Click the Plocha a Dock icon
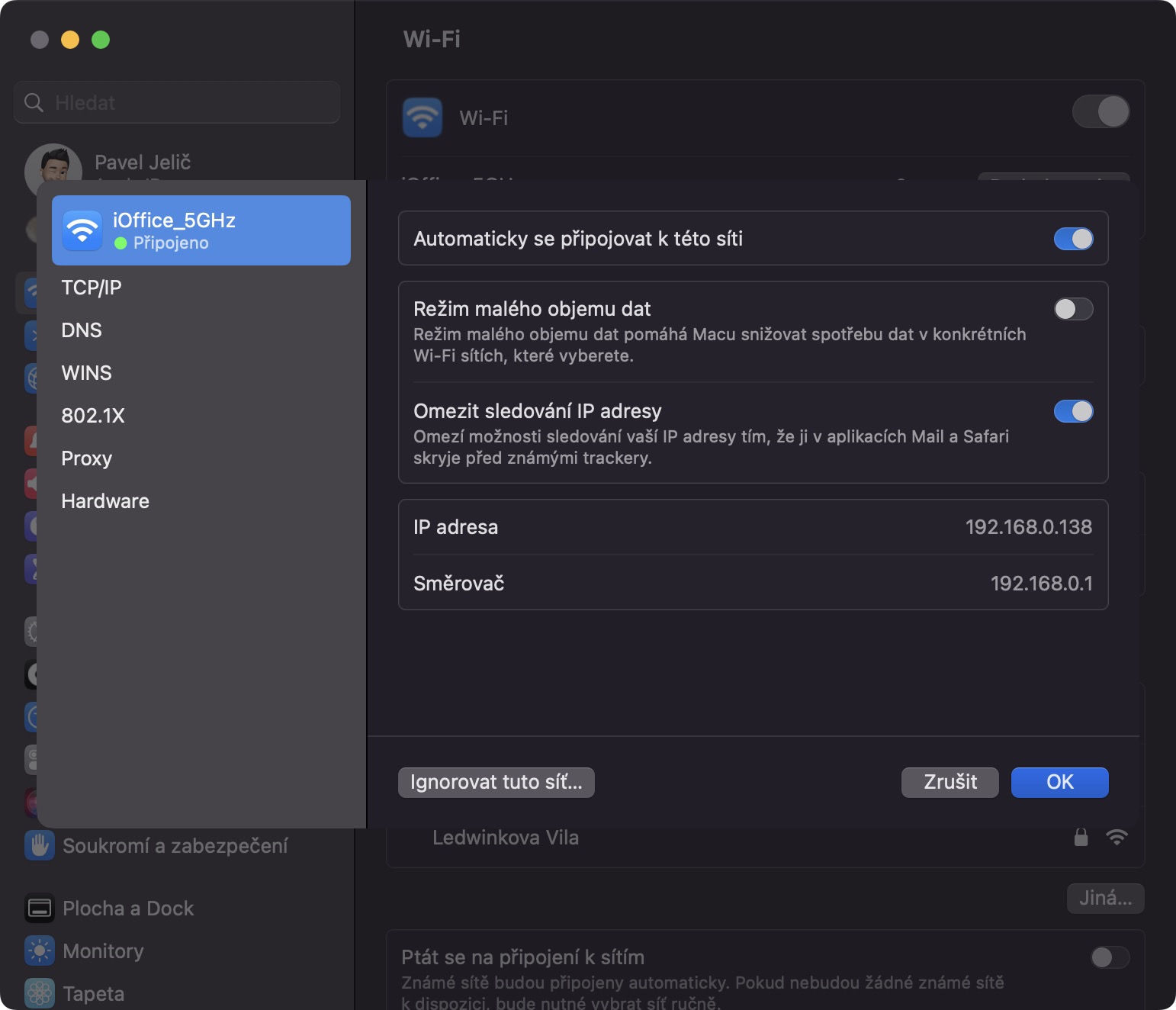1176x1010 pixels. click(x=40, y=909)
